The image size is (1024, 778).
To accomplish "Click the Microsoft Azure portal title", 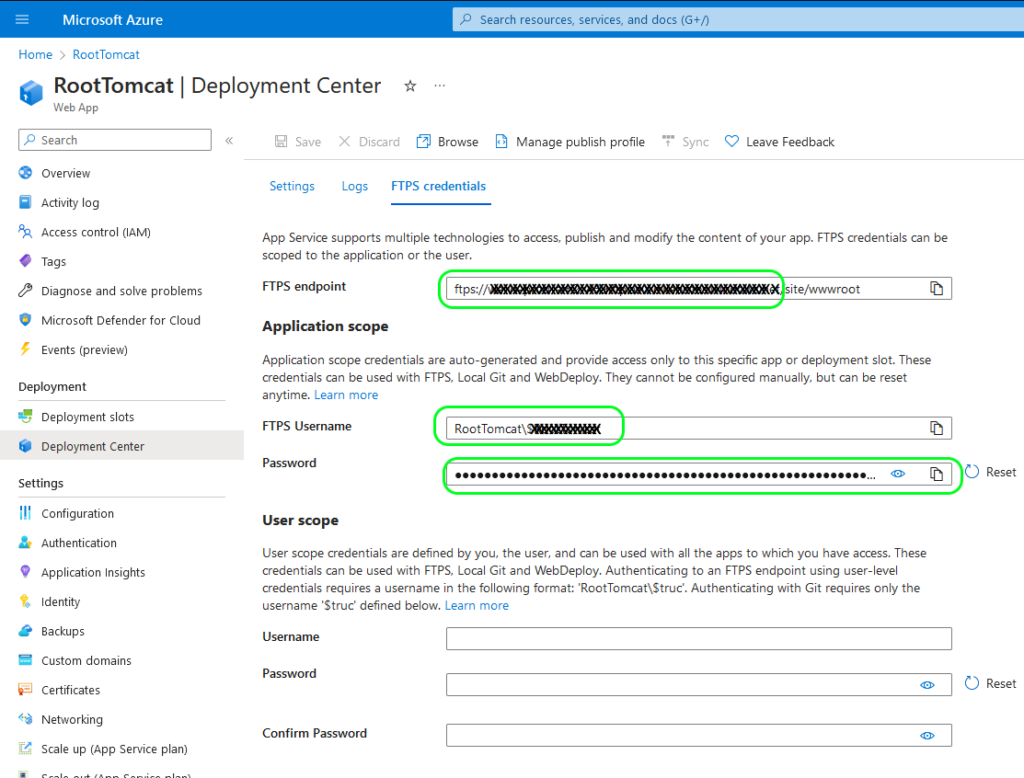I will (113, 20).
